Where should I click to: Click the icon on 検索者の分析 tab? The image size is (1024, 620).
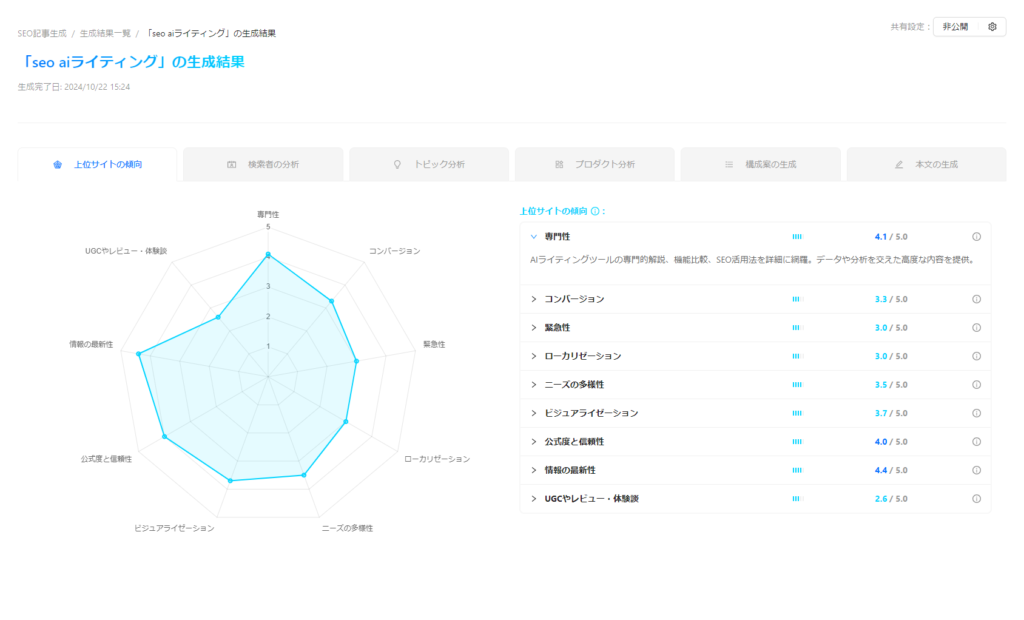pos(231,165)
